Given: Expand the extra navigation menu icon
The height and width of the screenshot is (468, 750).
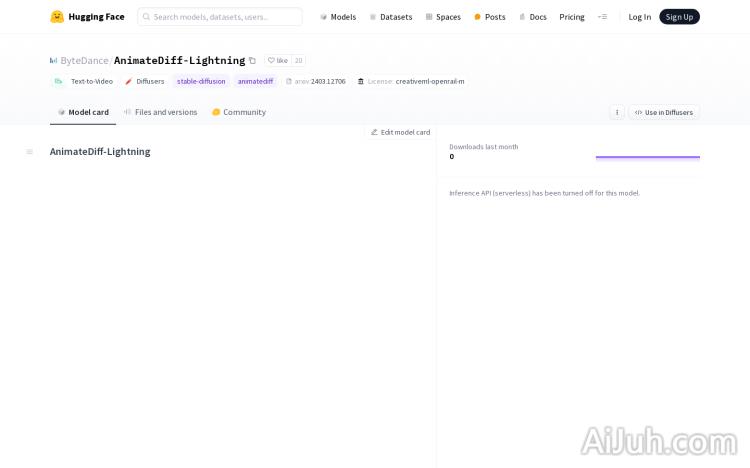Looking at the screenshot, I should tap(602, 17).
